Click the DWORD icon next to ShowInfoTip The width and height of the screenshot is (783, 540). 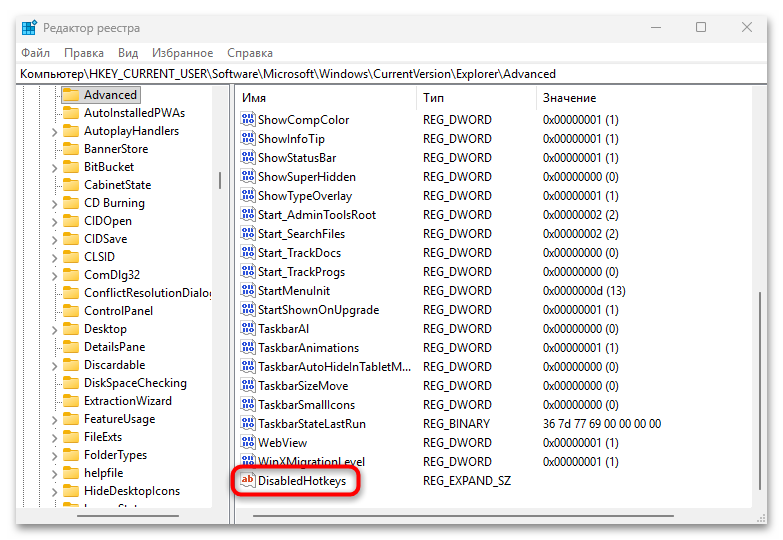(248, 138)
